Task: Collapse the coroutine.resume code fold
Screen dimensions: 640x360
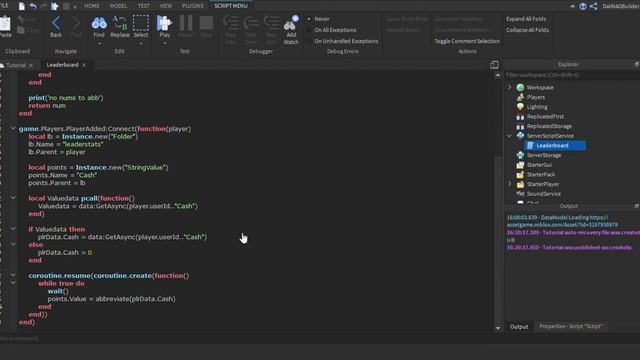Action: tap(13, 275)
